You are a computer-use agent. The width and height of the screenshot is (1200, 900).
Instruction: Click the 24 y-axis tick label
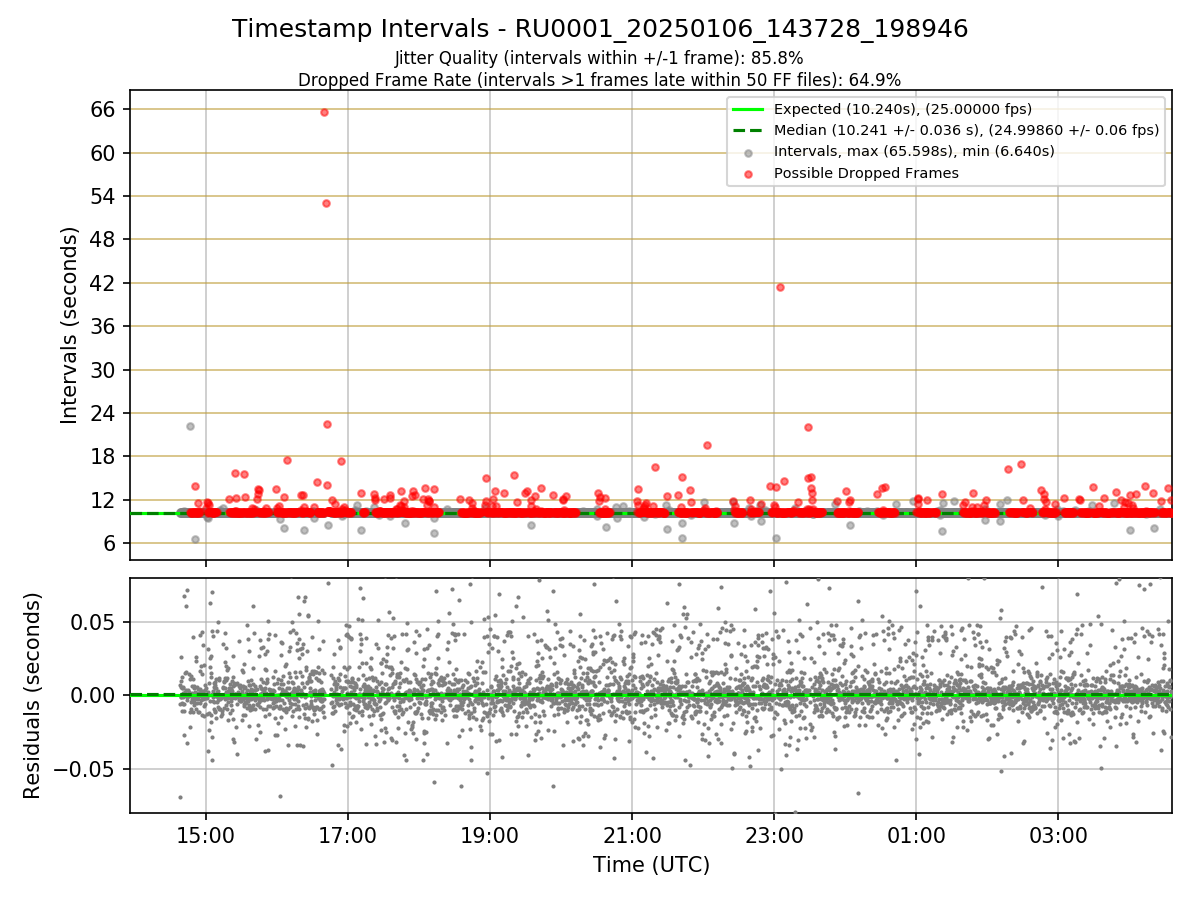click(x=105, y=413)
